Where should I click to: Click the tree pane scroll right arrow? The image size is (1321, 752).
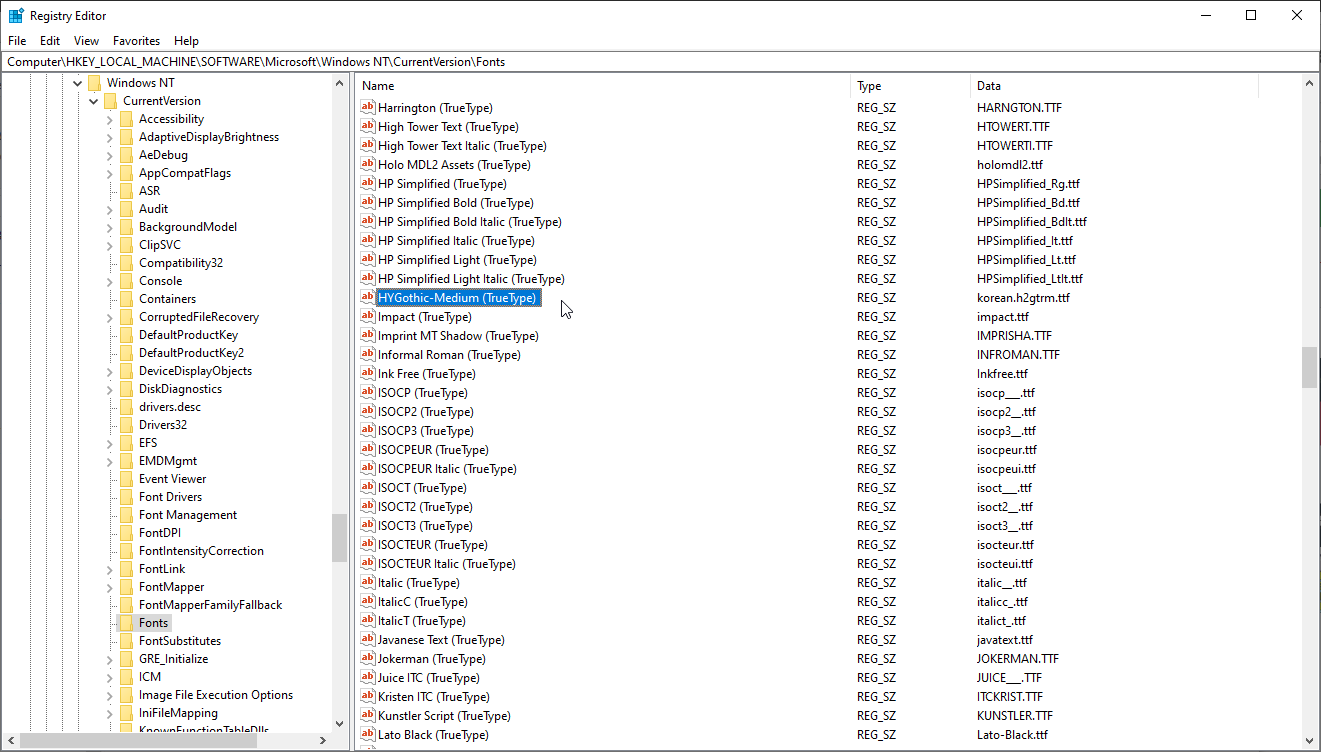coord(323,740)
